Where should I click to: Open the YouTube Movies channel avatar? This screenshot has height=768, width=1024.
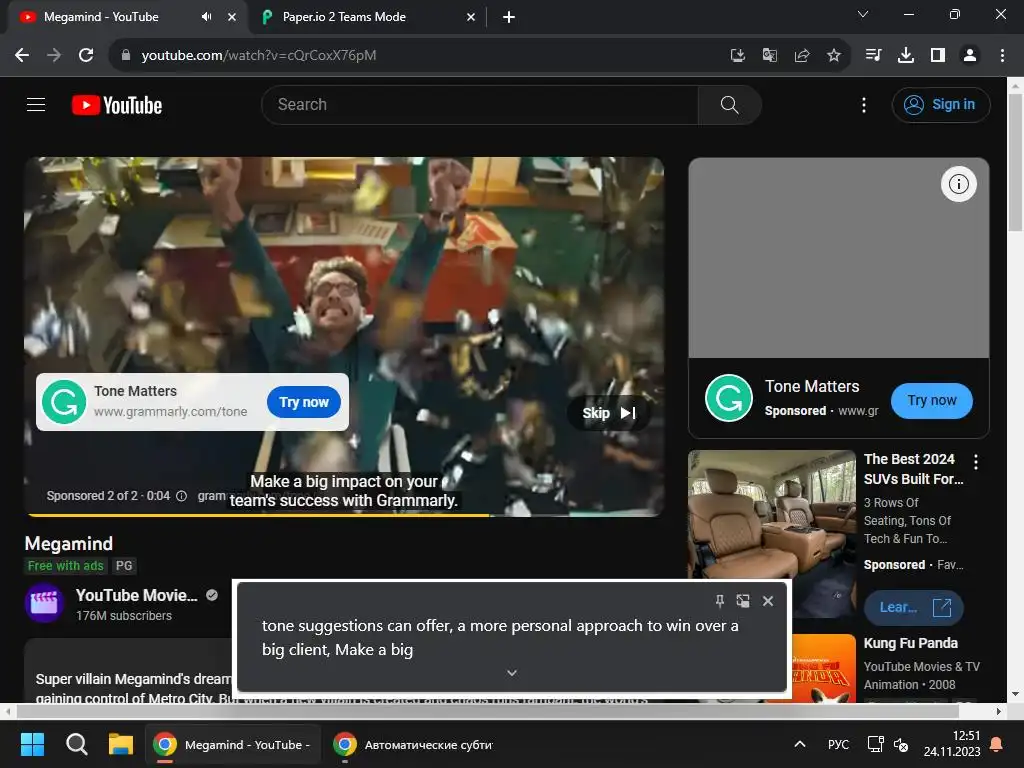44,602
